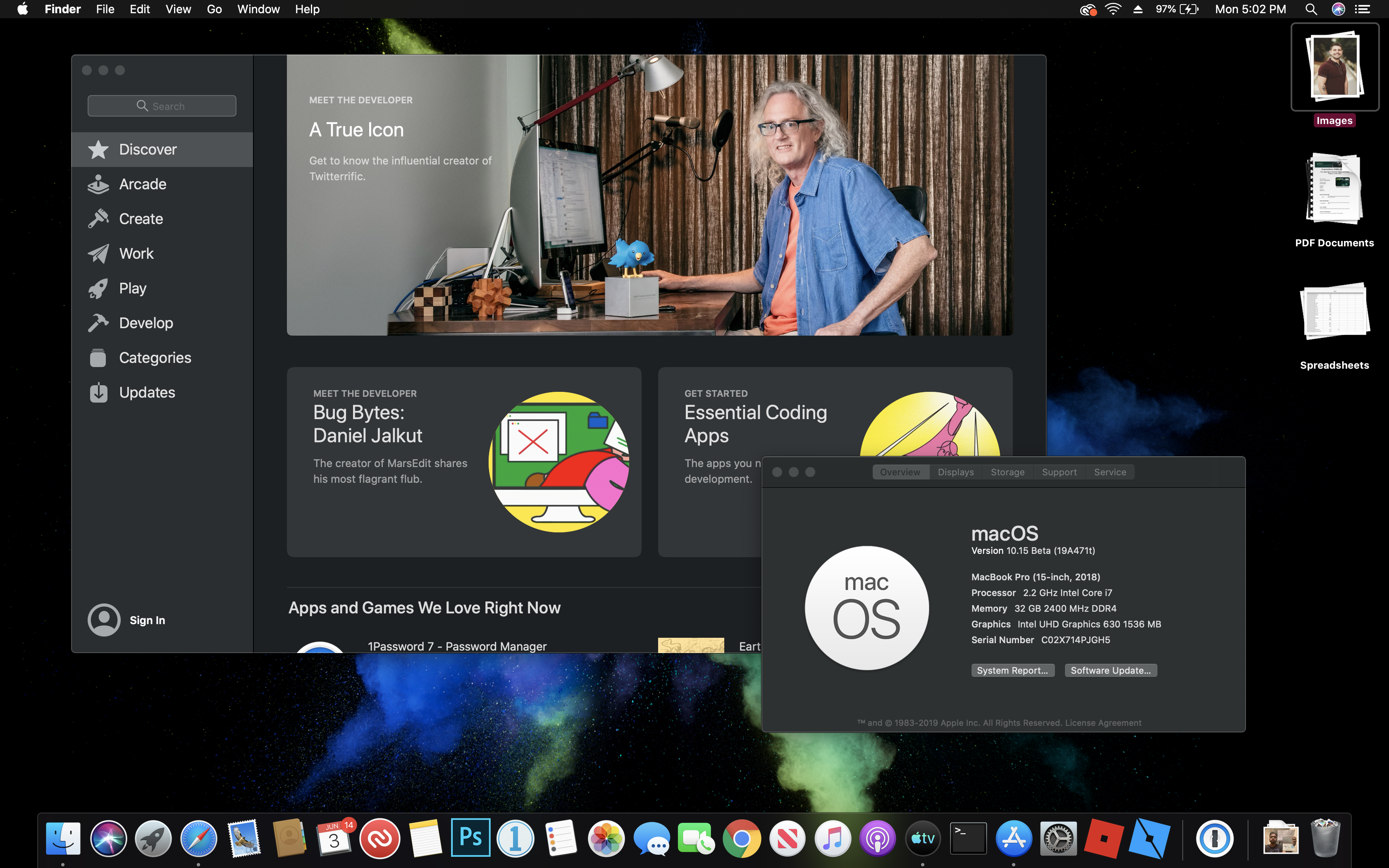
Task: Open Music app from the Dock
Action: pyautogui.click(x=832, y=838)
